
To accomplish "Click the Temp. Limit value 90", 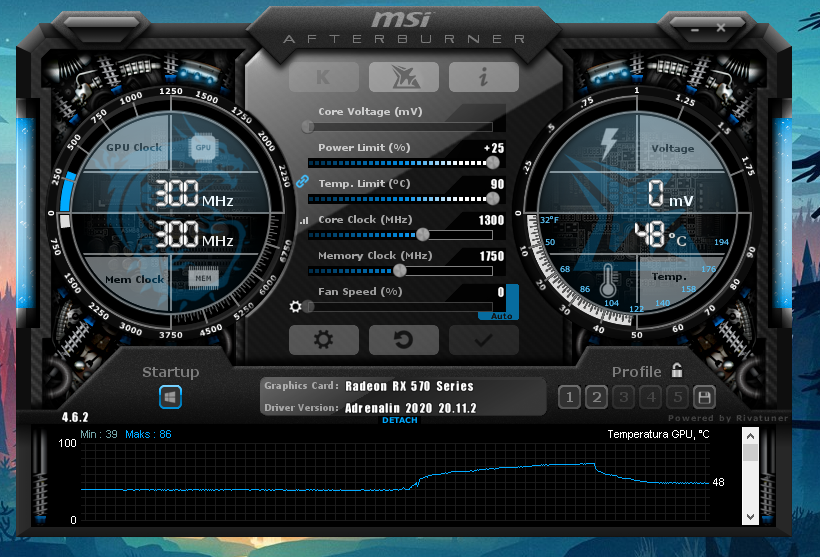I will tap(497, 184).
